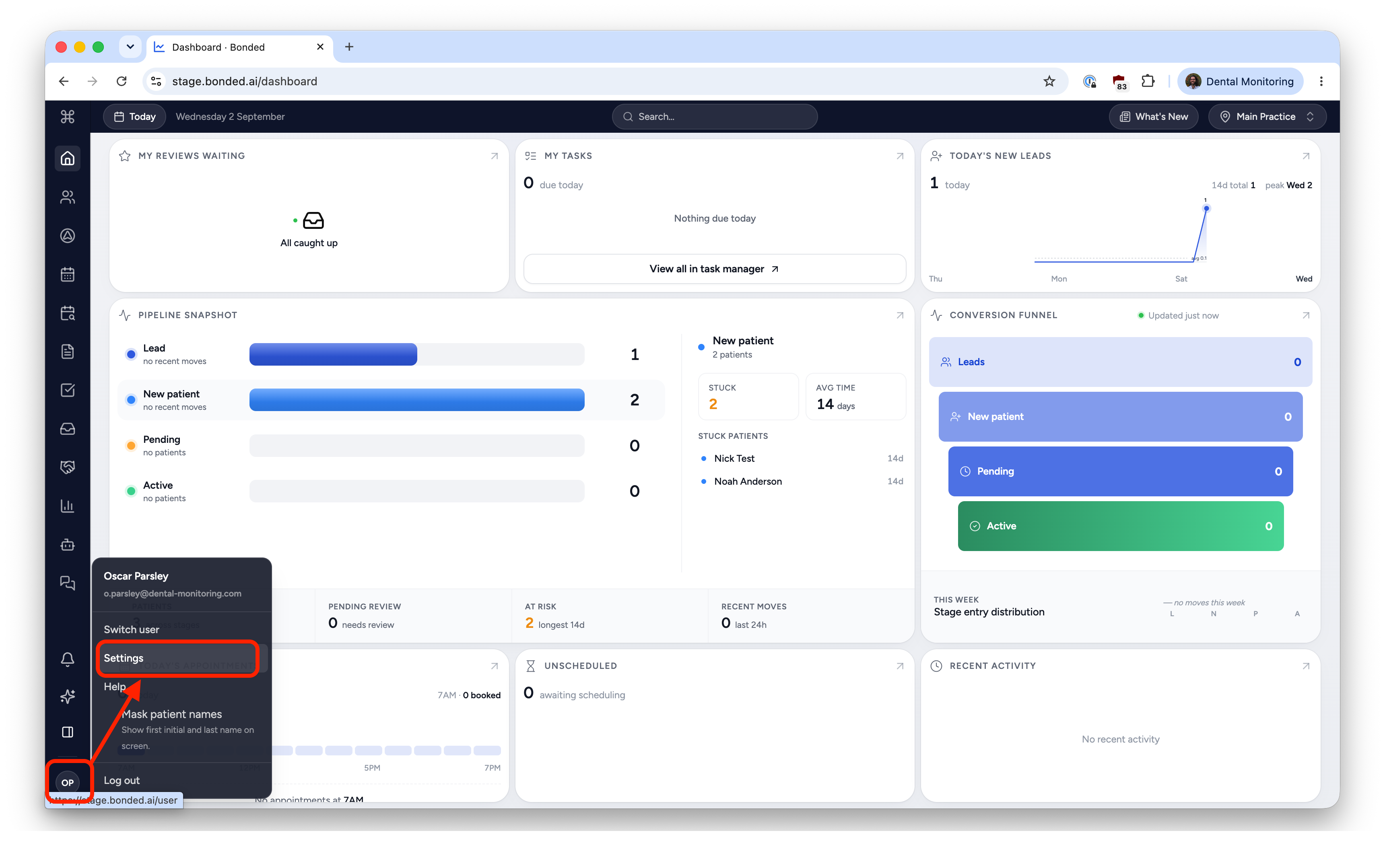This screenshot has height=868, width=1385.
Task: Select Switch user in the user menu
Action: point(181,629)
